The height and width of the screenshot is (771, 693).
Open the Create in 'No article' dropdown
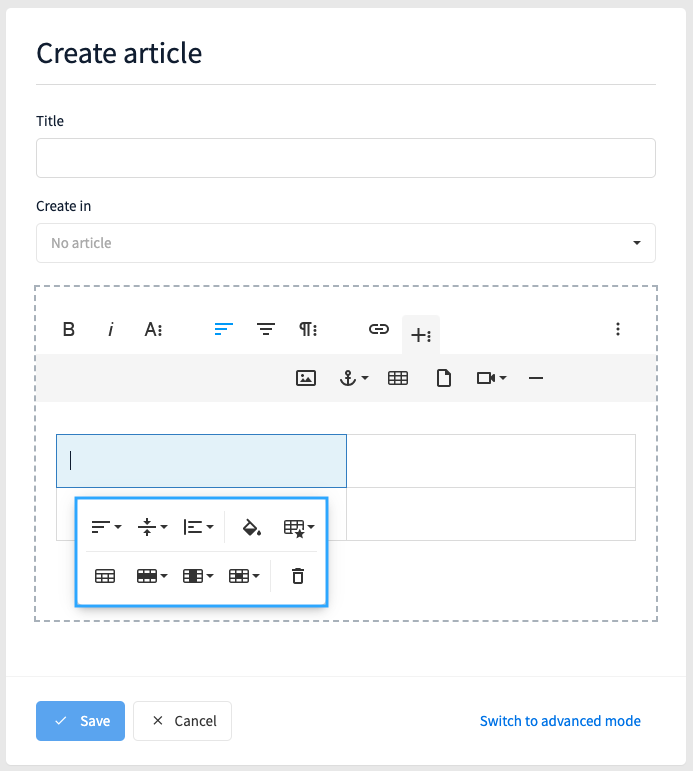[346, 243]
